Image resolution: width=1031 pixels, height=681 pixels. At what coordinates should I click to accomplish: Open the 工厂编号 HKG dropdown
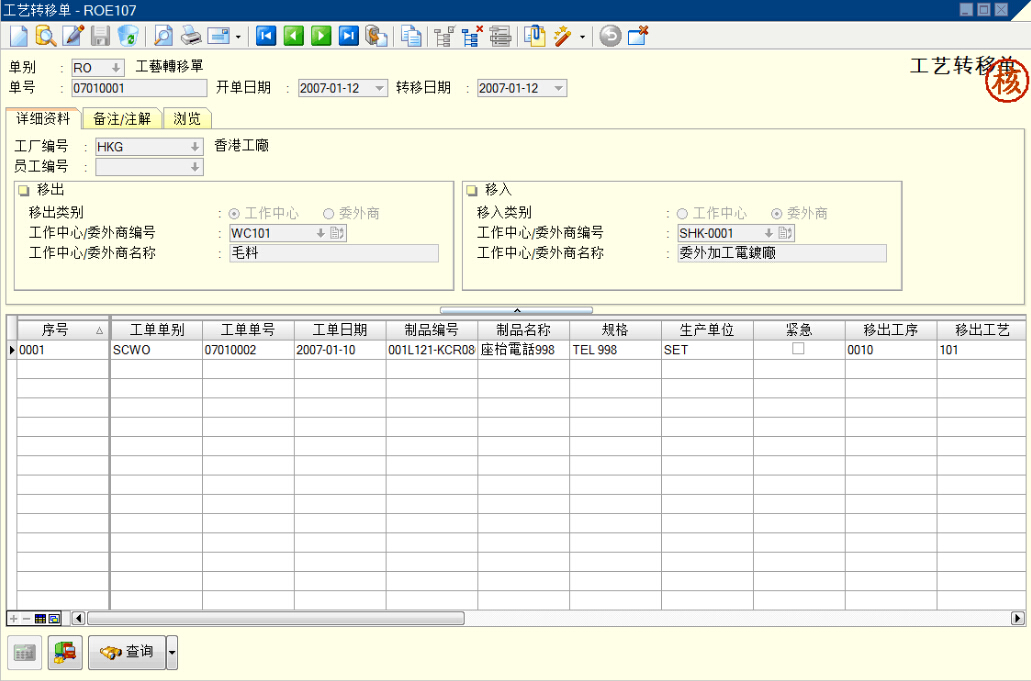(x=195, y=147)
